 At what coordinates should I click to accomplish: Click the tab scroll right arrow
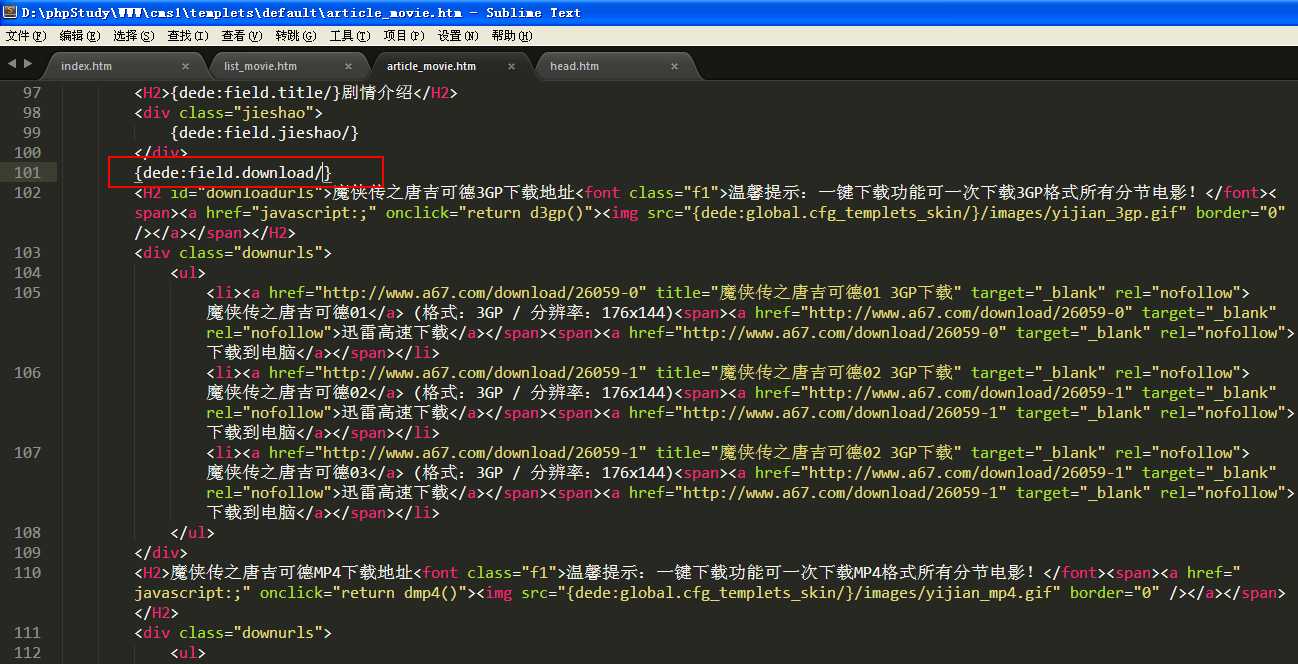pyautogui.click(x=28, y=64)
